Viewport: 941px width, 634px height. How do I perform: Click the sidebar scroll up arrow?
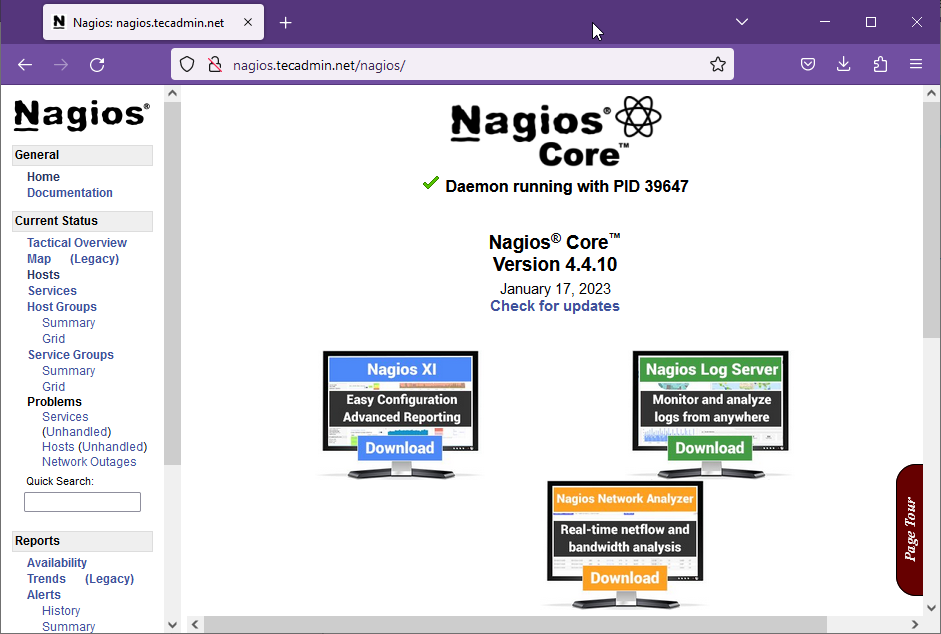172,94
